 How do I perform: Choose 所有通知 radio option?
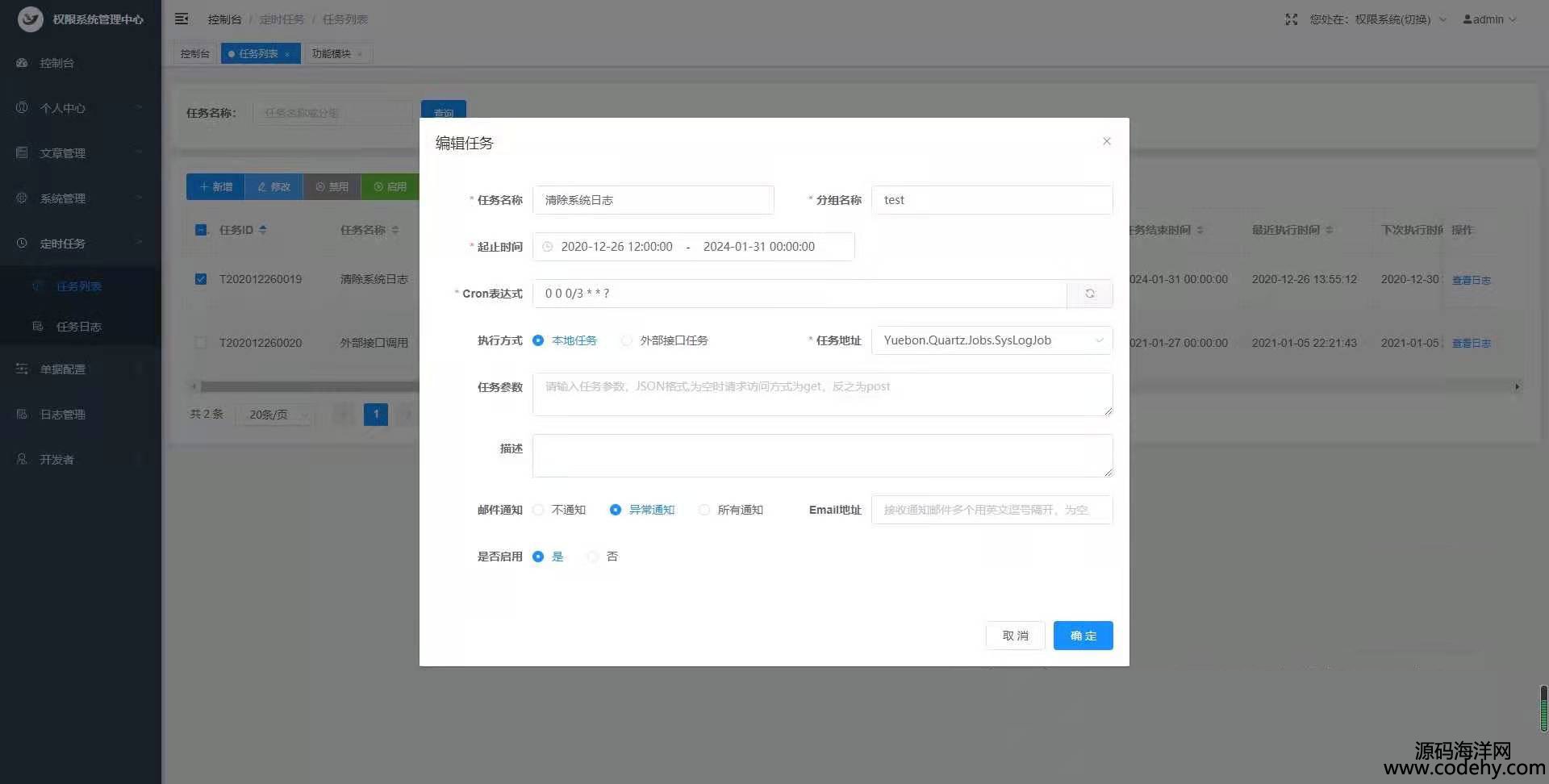704,510
